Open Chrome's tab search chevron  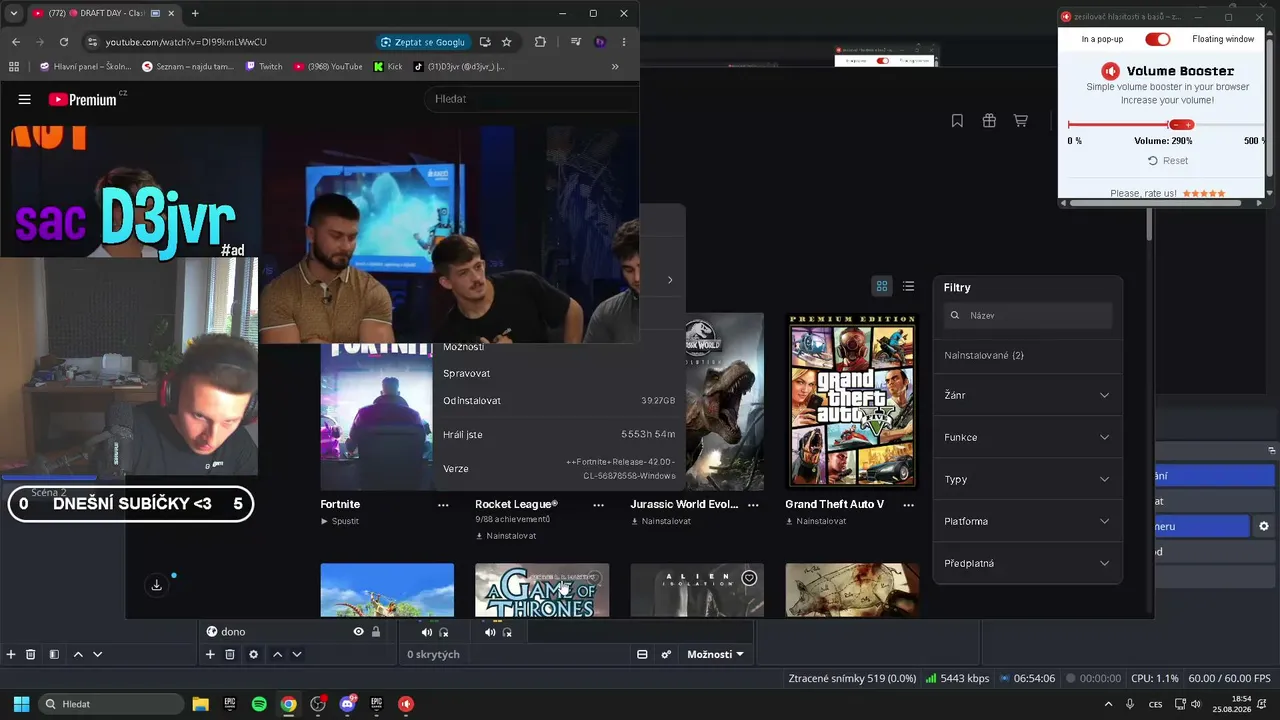pyautogui.click(x=14, y=13)
